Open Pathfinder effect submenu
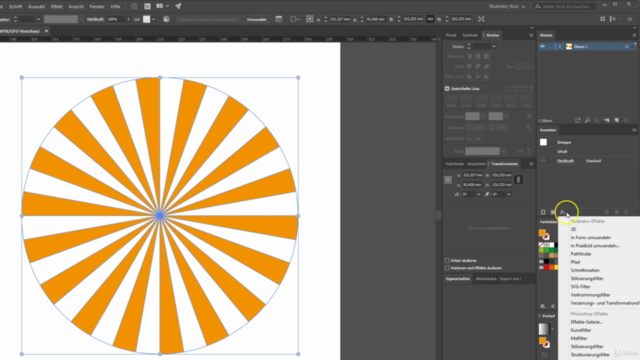640x360 pixels. pos(581,254)
